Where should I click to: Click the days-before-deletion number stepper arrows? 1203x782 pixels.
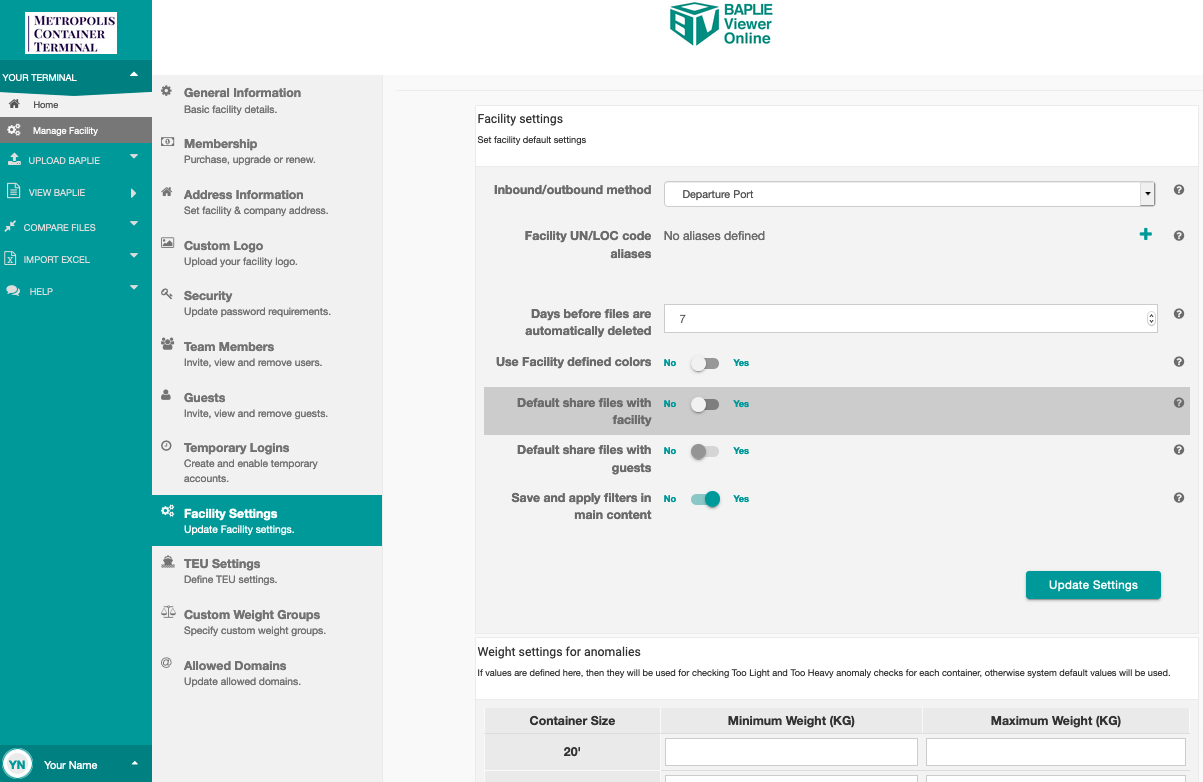click(x=1151, y=318)
